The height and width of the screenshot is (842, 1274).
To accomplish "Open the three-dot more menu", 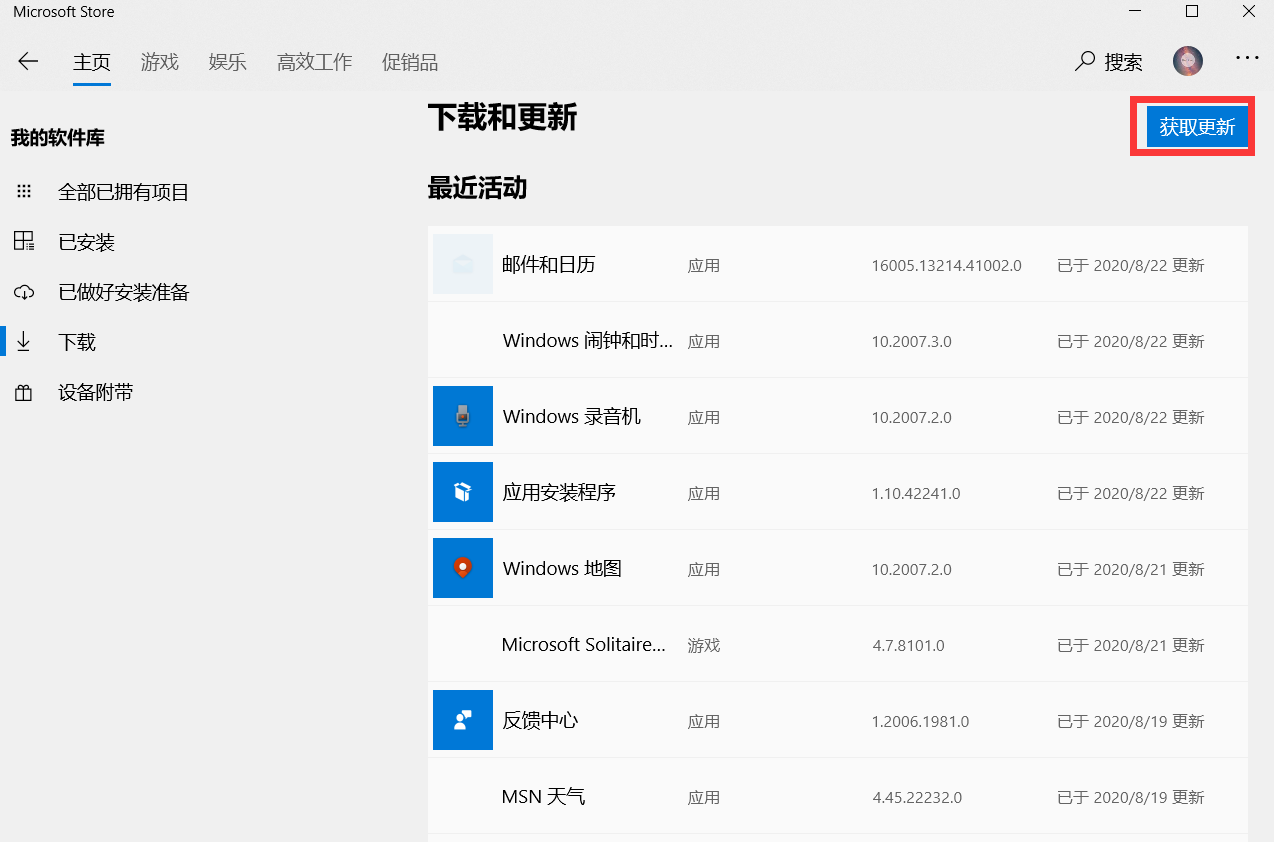I will [1247, 58].
